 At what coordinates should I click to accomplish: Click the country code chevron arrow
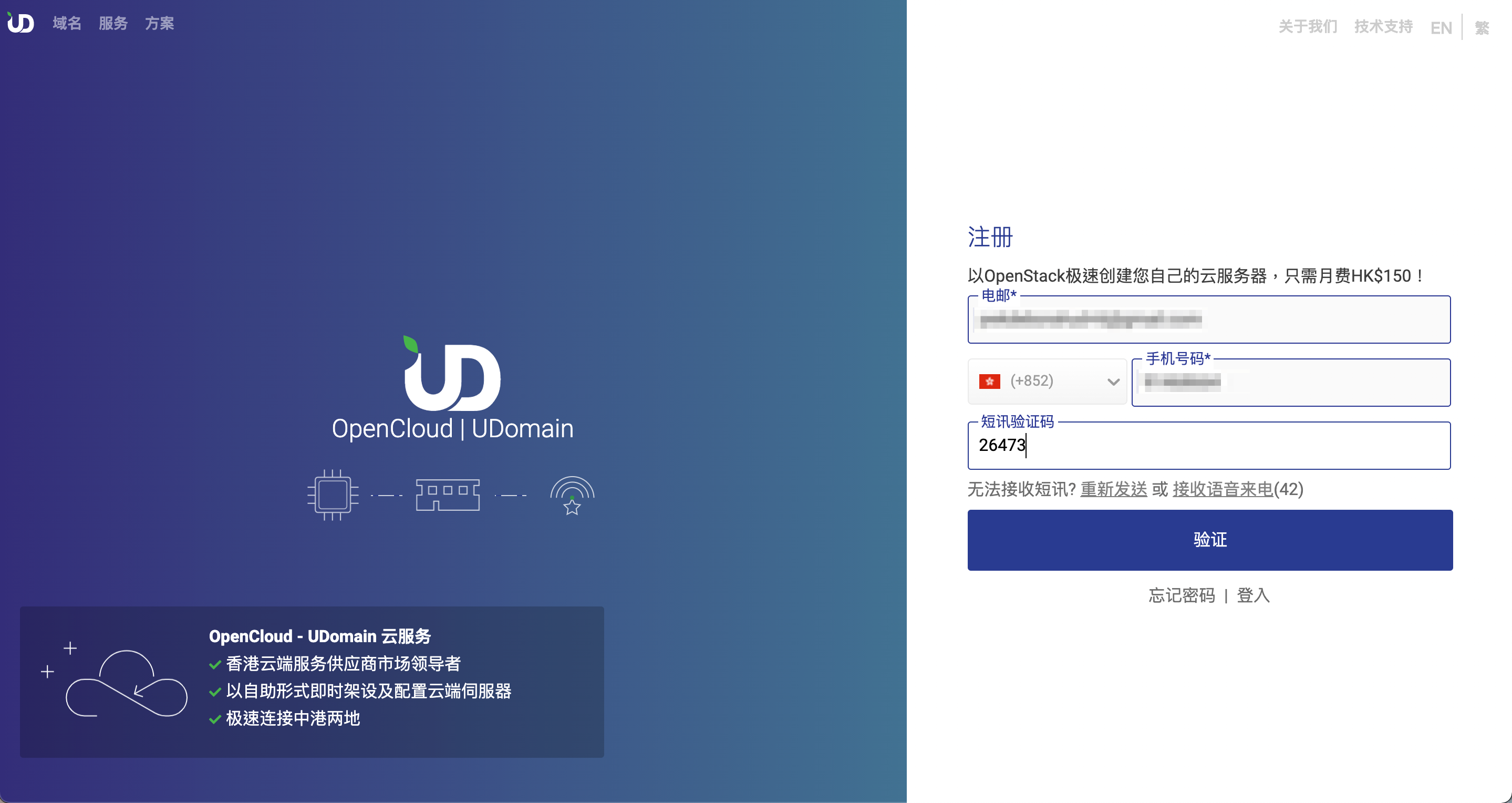(x=1113, y=382)
